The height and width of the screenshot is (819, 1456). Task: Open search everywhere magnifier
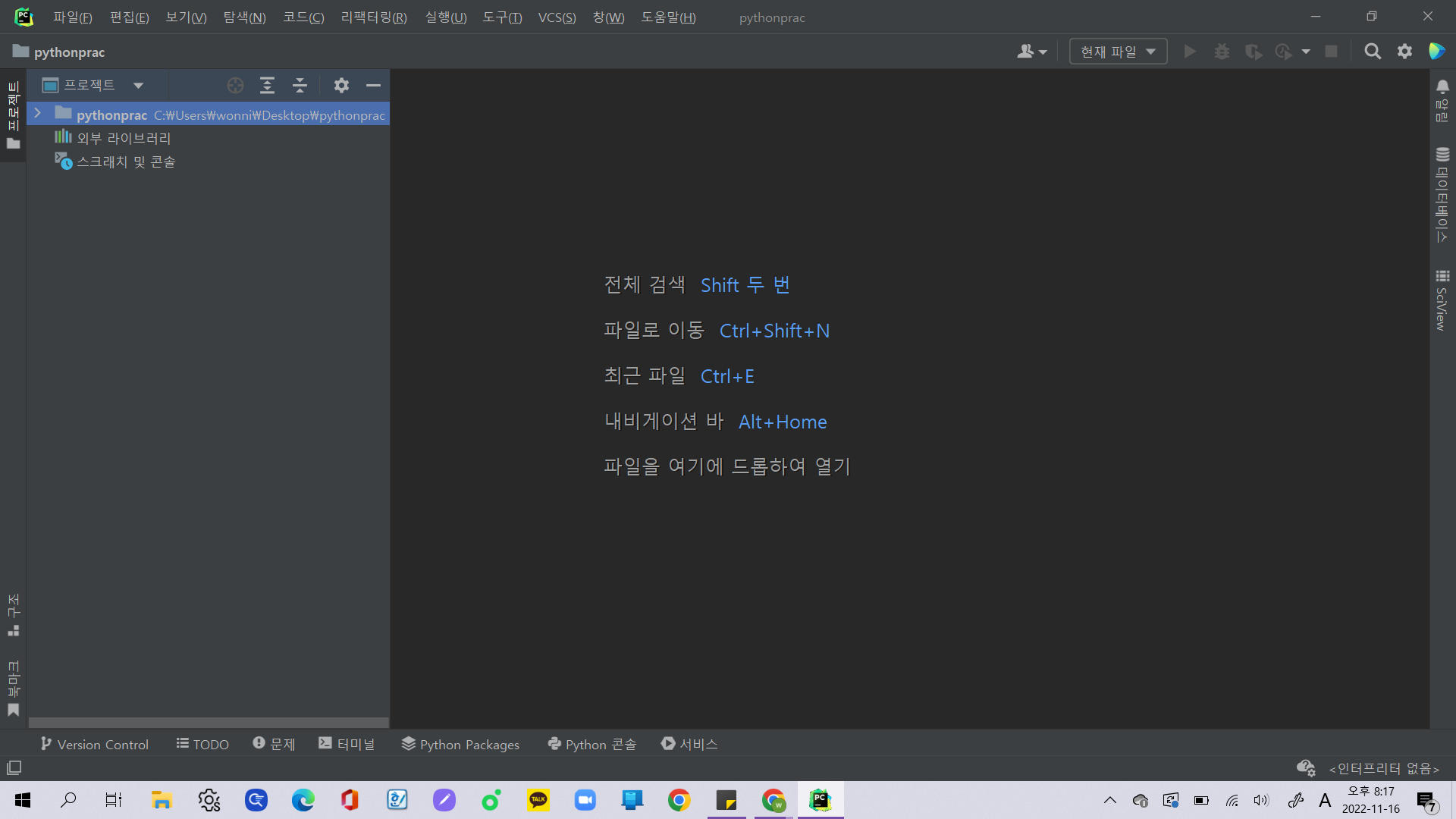(1373, 52)
